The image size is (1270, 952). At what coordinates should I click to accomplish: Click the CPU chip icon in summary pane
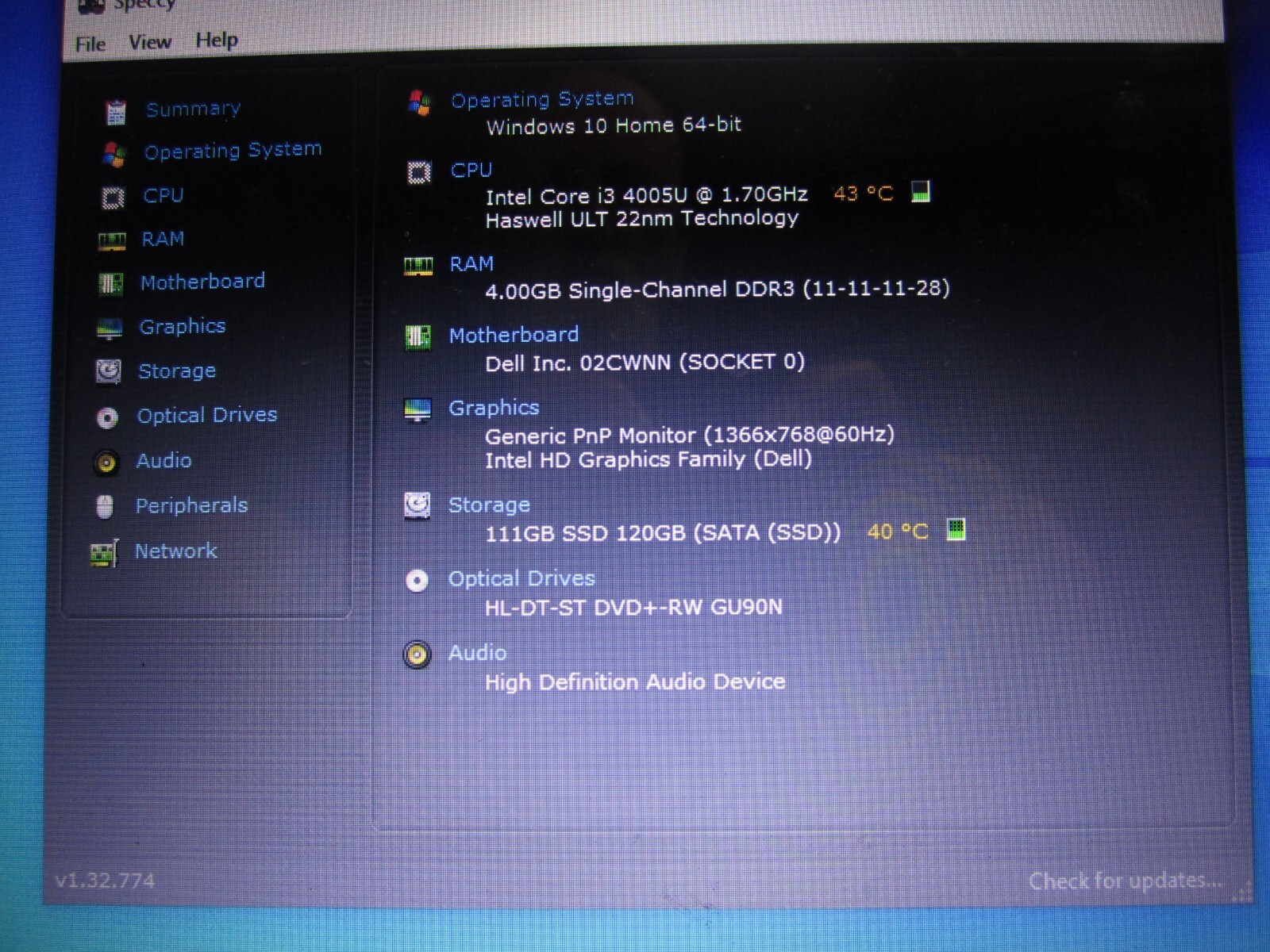[x=419, y=173]
